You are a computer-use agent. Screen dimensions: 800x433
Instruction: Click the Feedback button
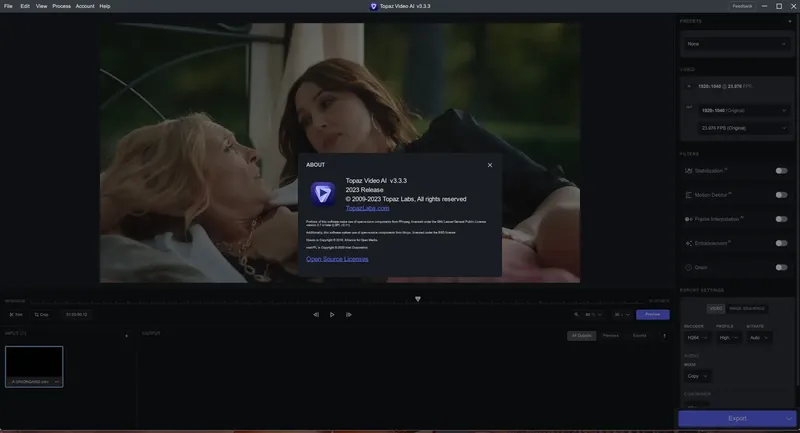point(742,6)
